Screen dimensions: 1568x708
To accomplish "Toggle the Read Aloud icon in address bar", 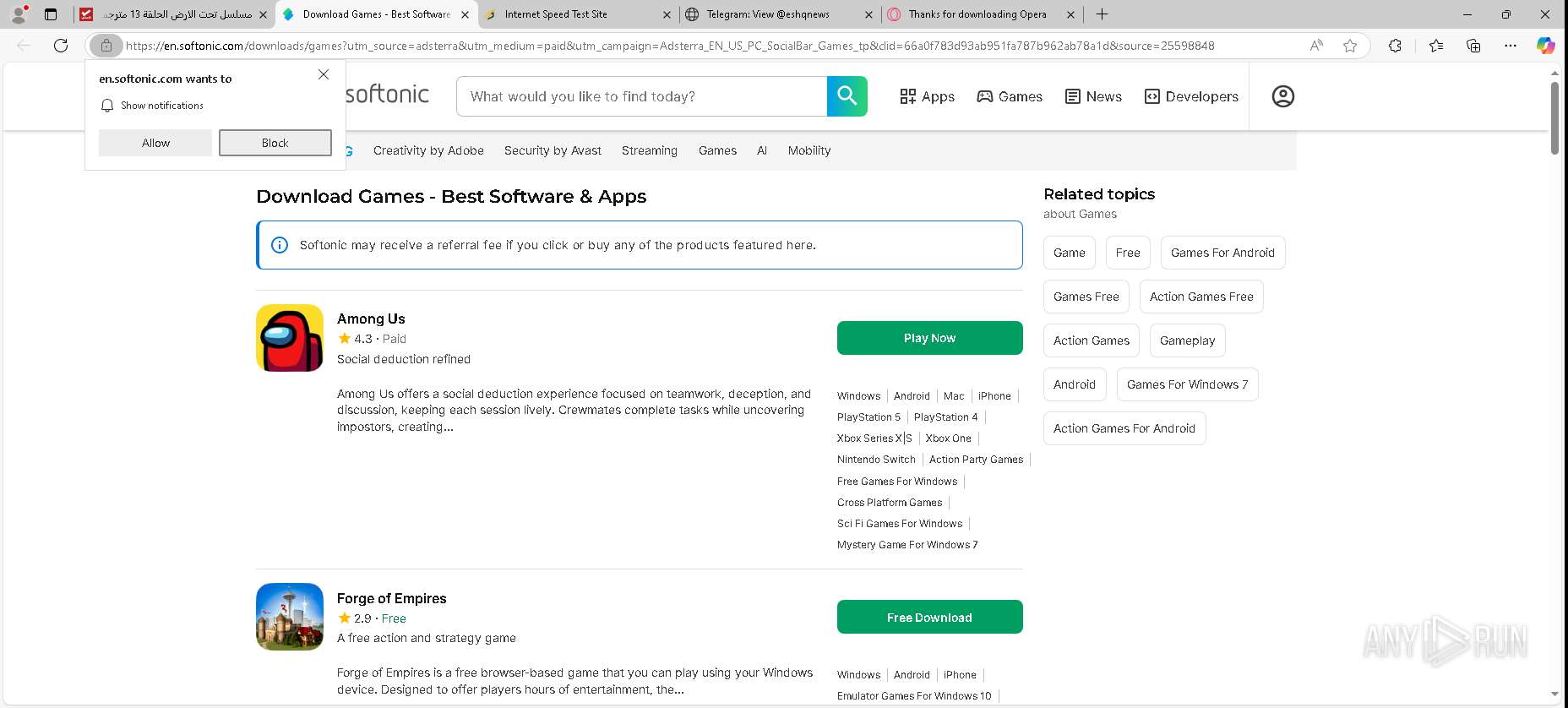I will point(1316,46).
